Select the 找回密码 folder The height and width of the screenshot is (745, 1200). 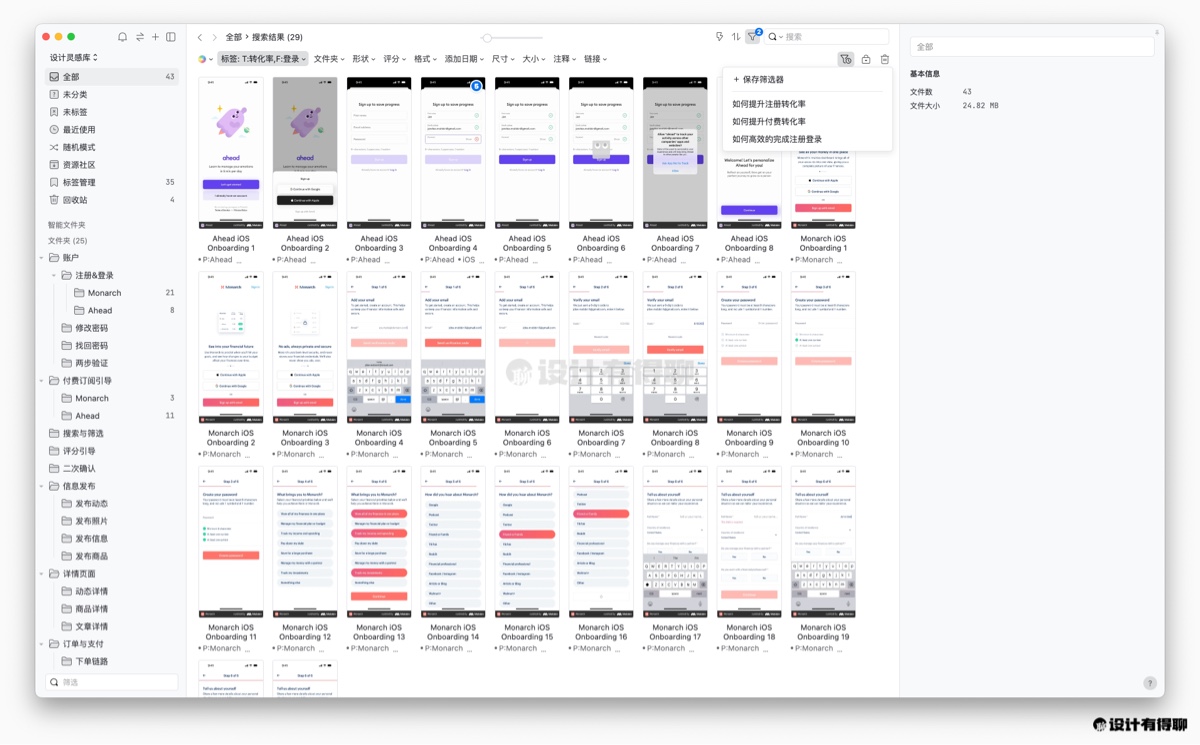coord(91,346)
